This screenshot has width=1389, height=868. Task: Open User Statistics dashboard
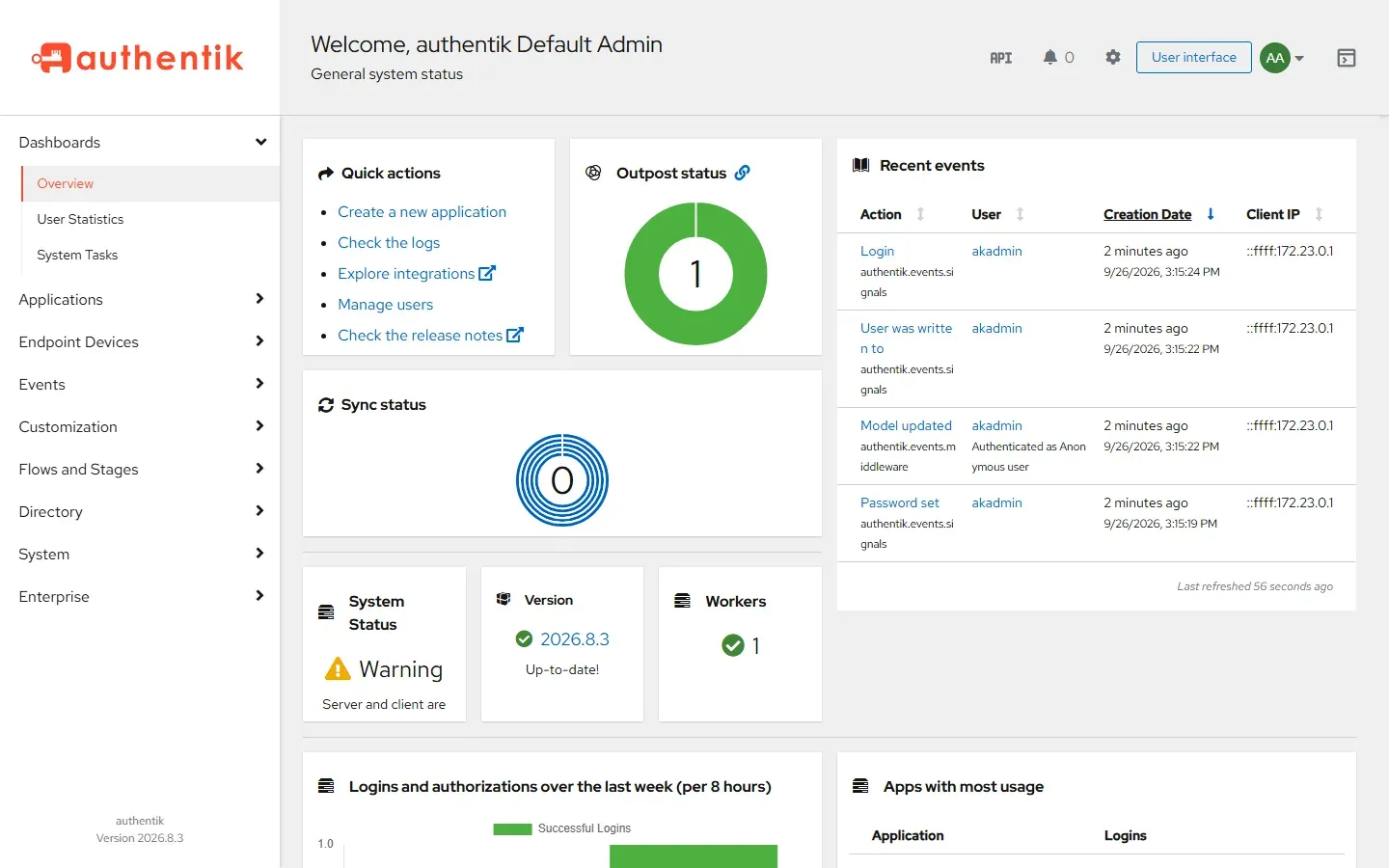click(150, 219)
